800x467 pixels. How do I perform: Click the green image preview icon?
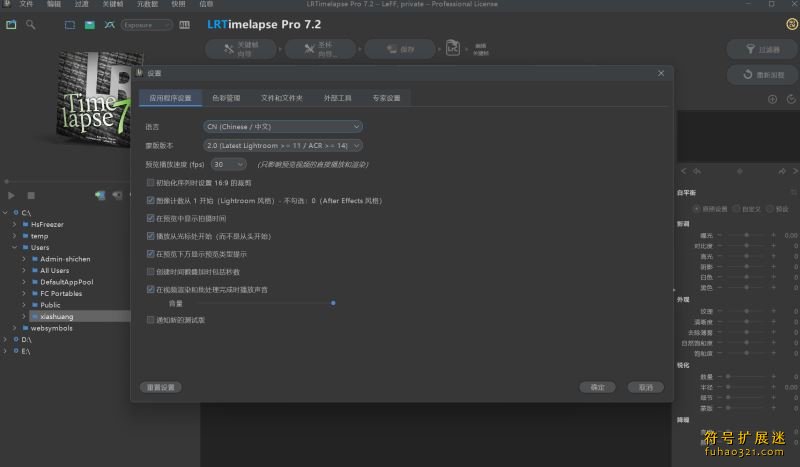(90, 24)
